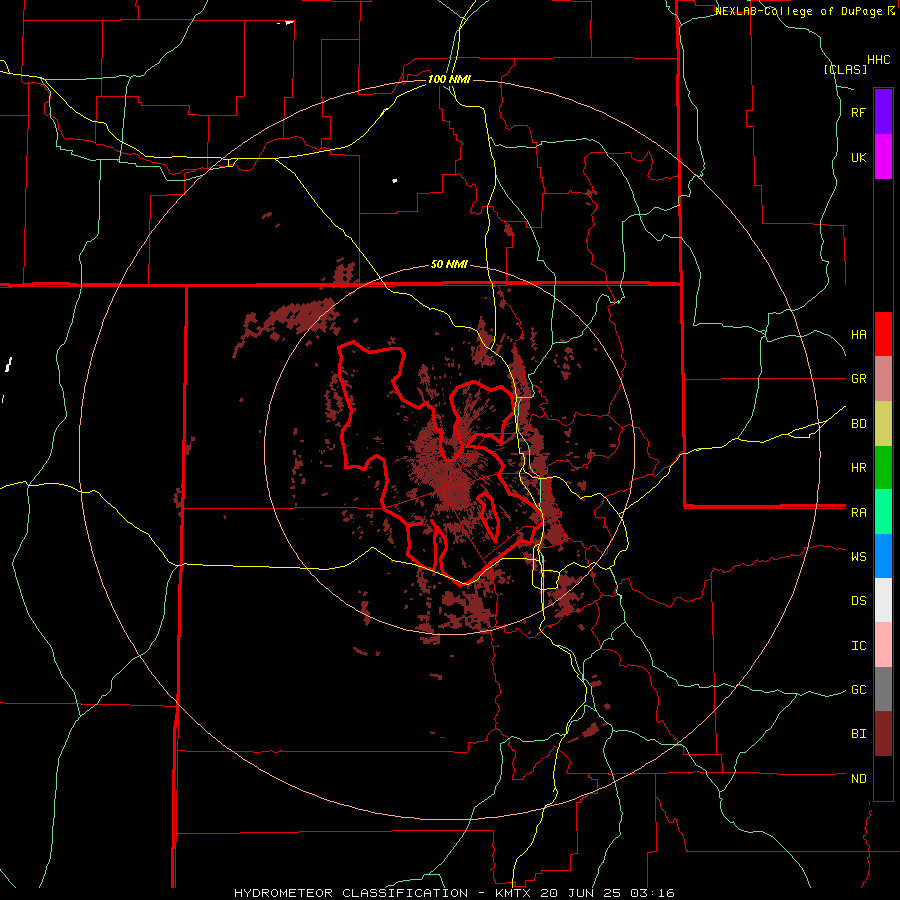The height and width of the screenshot is (900, 900).
Task: Click the NEXLAB-College of DuPage credit text
Action: [800, 11]
